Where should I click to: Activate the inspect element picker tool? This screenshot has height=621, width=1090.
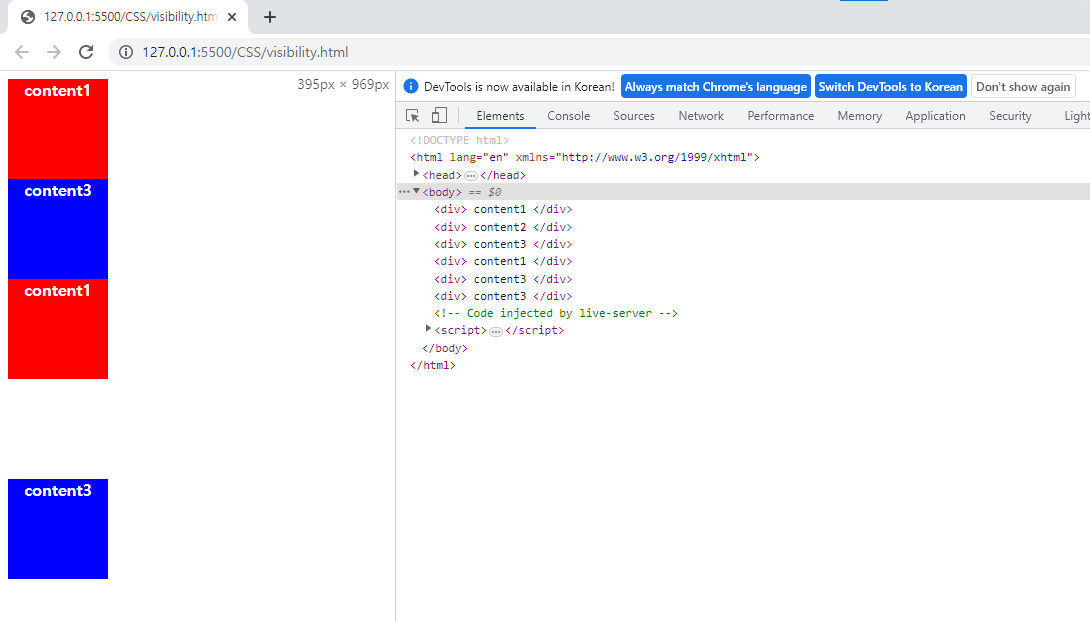click(412, 115)
